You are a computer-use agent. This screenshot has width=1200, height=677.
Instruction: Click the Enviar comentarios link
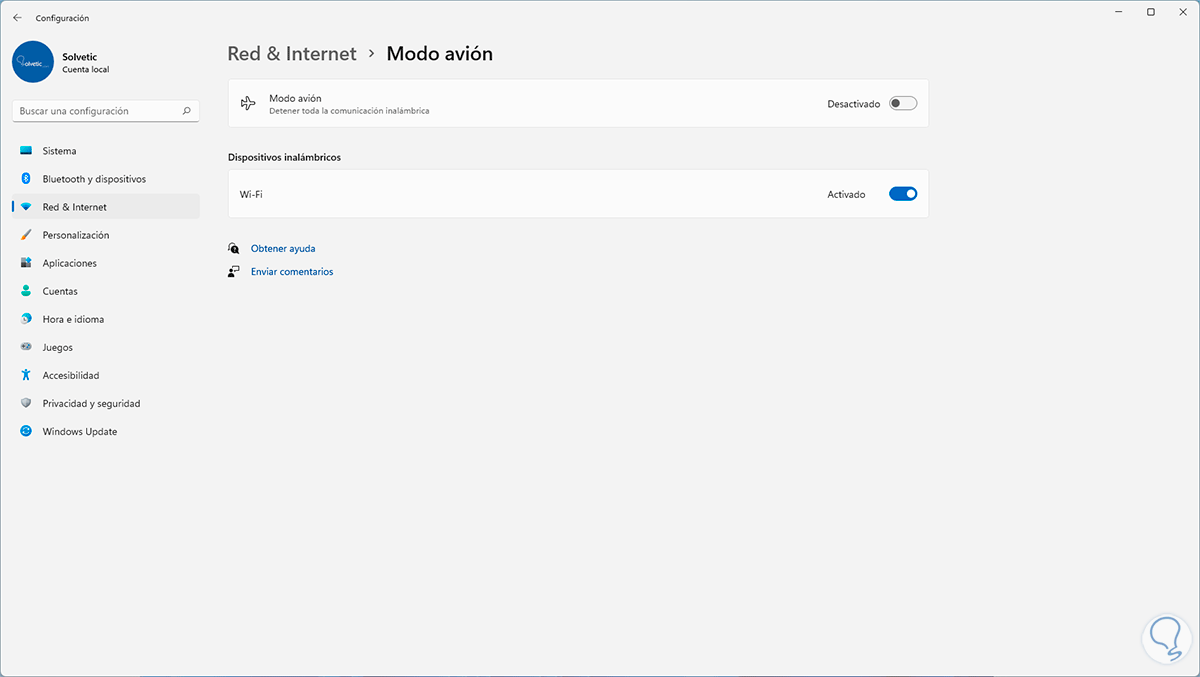click(292, 272)
